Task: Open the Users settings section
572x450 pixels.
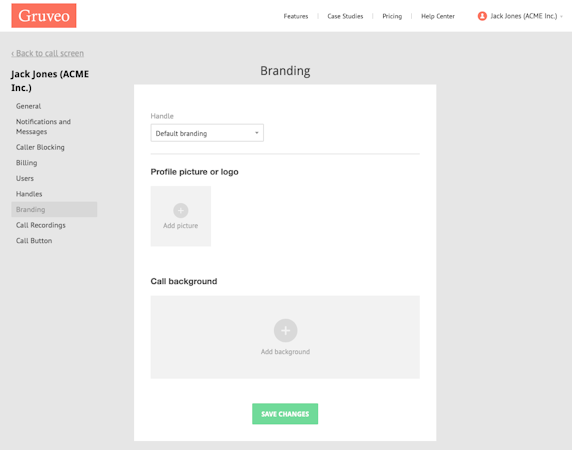Action: (25, 178)
